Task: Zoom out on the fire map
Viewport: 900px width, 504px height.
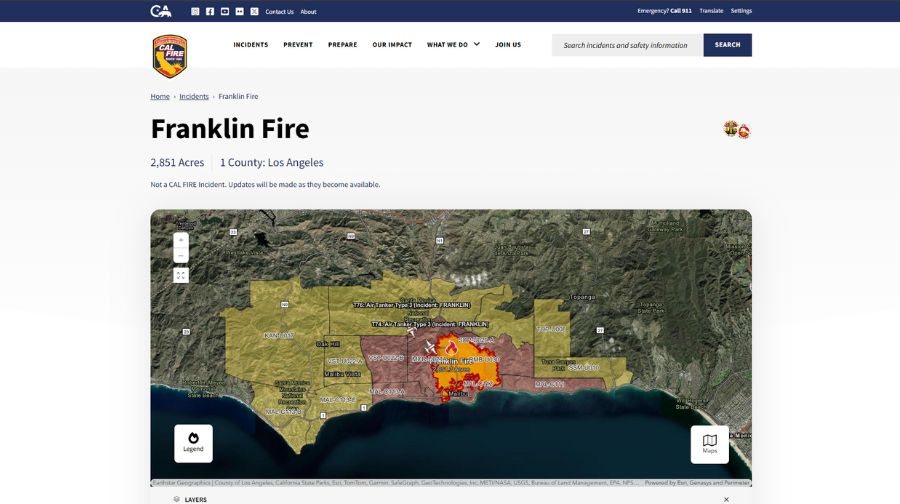Action: (x=181, y=256)
